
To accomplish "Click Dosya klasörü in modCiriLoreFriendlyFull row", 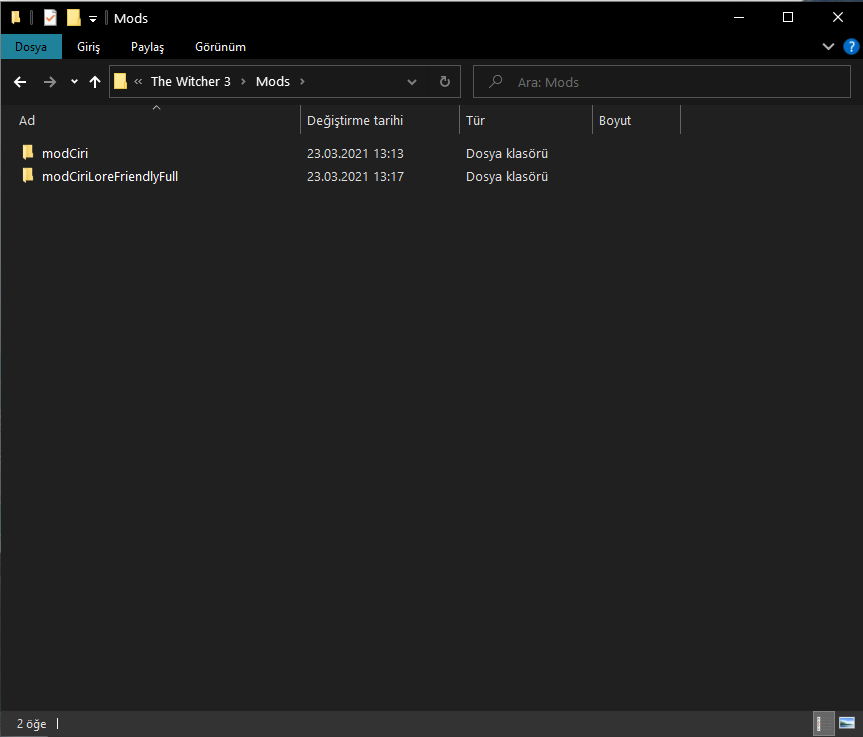I will [x=507, y=177].
